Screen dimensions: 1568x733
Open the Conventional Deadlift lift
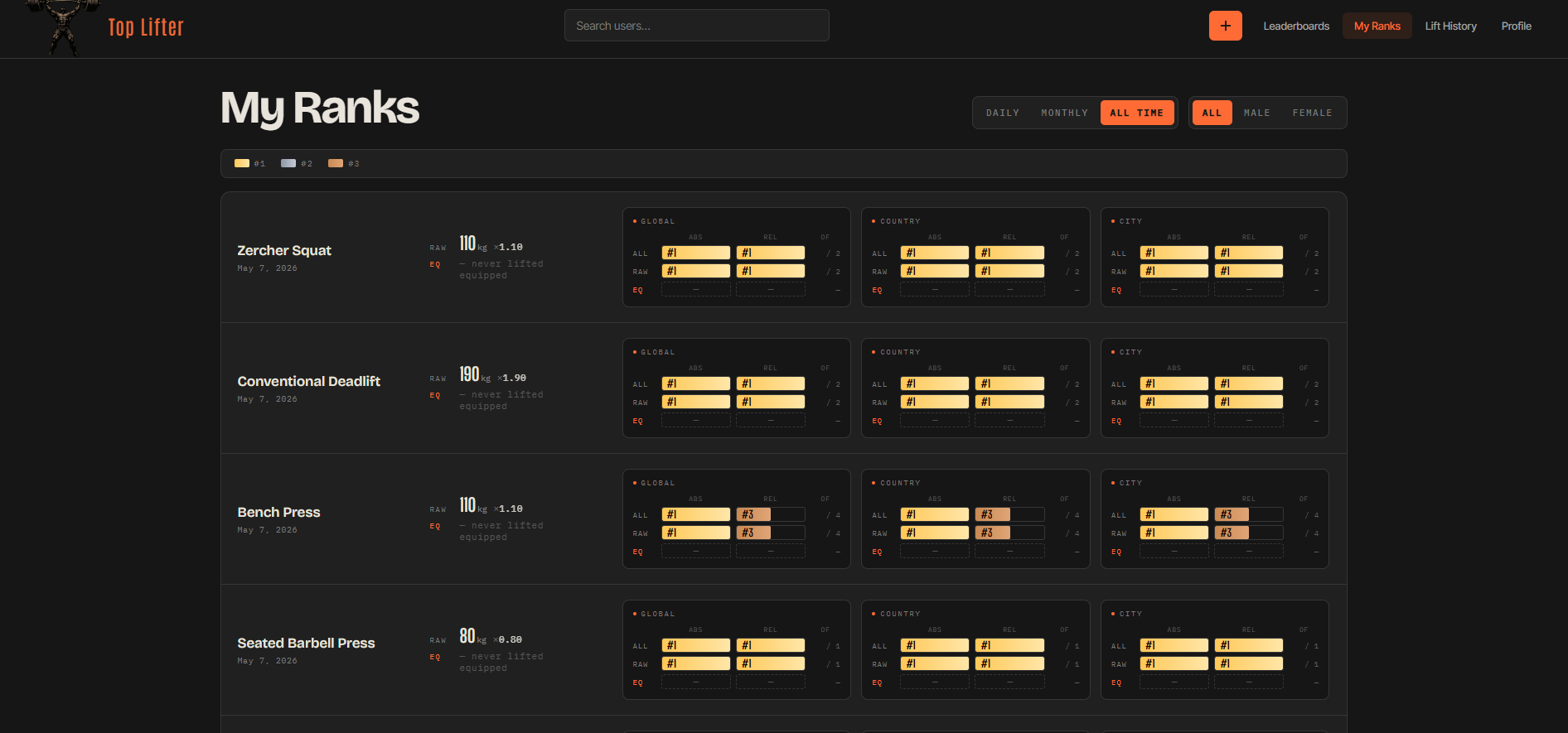pyautogui.click(x=308, y=381)
